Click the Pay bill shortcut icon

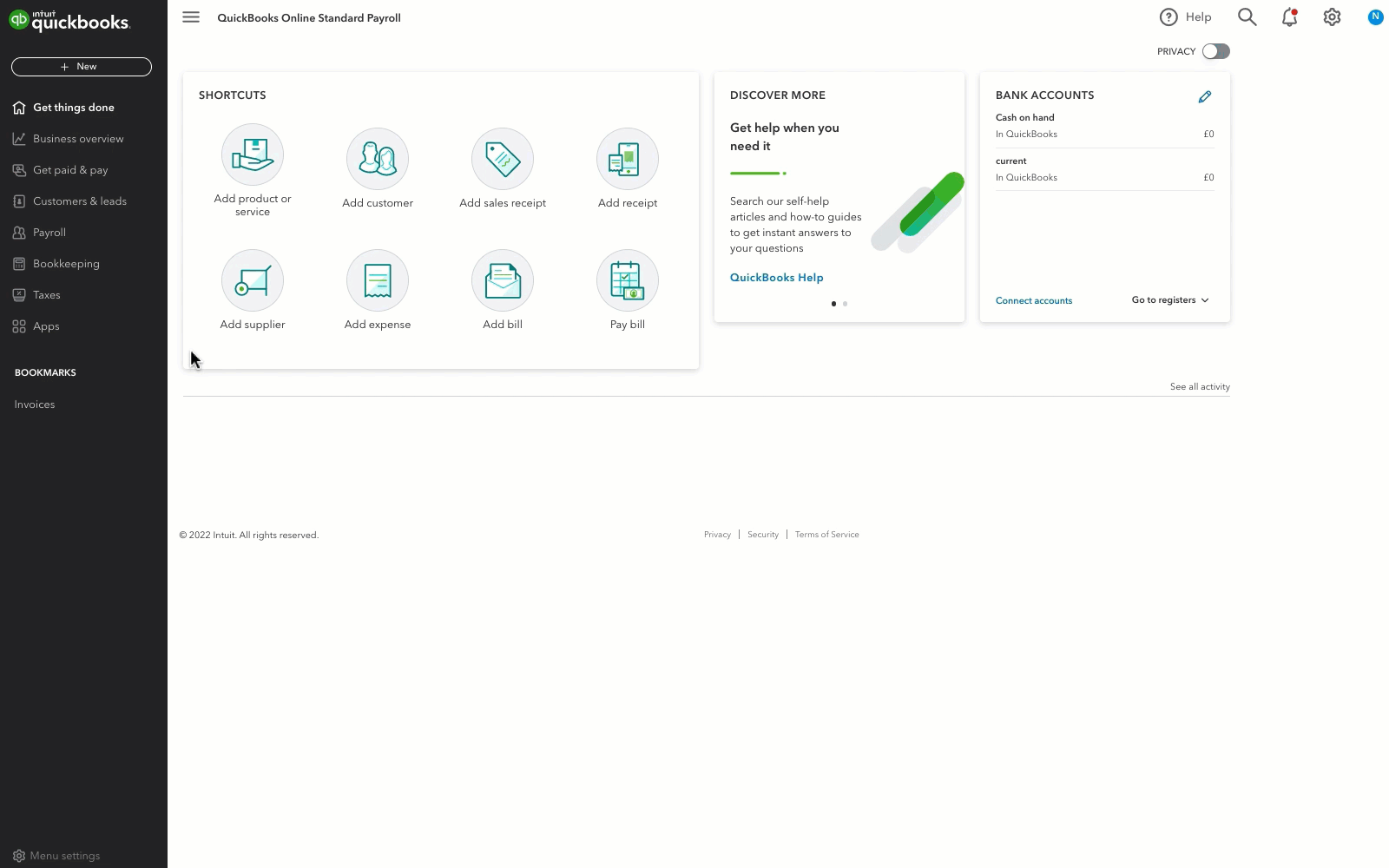tap(628, 280)
